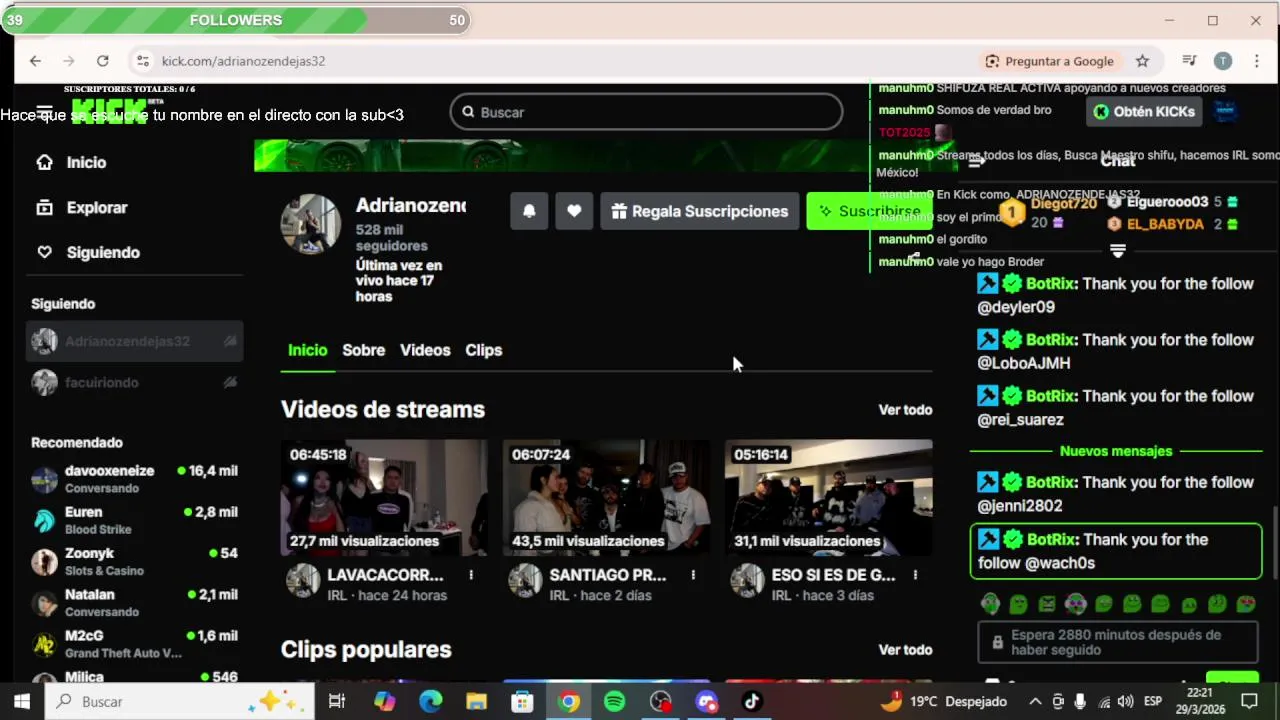This screenshot has width=1280, height=720.
Task: Open File Explorer from the taskbar
Action: tap(476, 702)
